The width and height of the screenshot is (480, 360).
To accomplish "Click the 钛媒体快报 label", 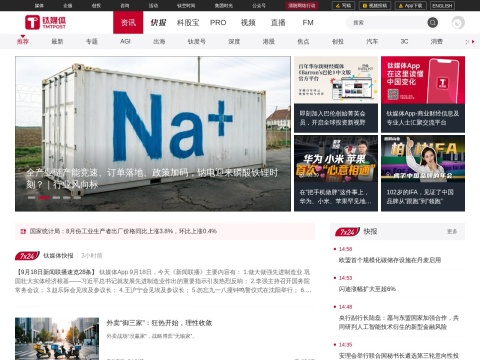I will point(58,256).
